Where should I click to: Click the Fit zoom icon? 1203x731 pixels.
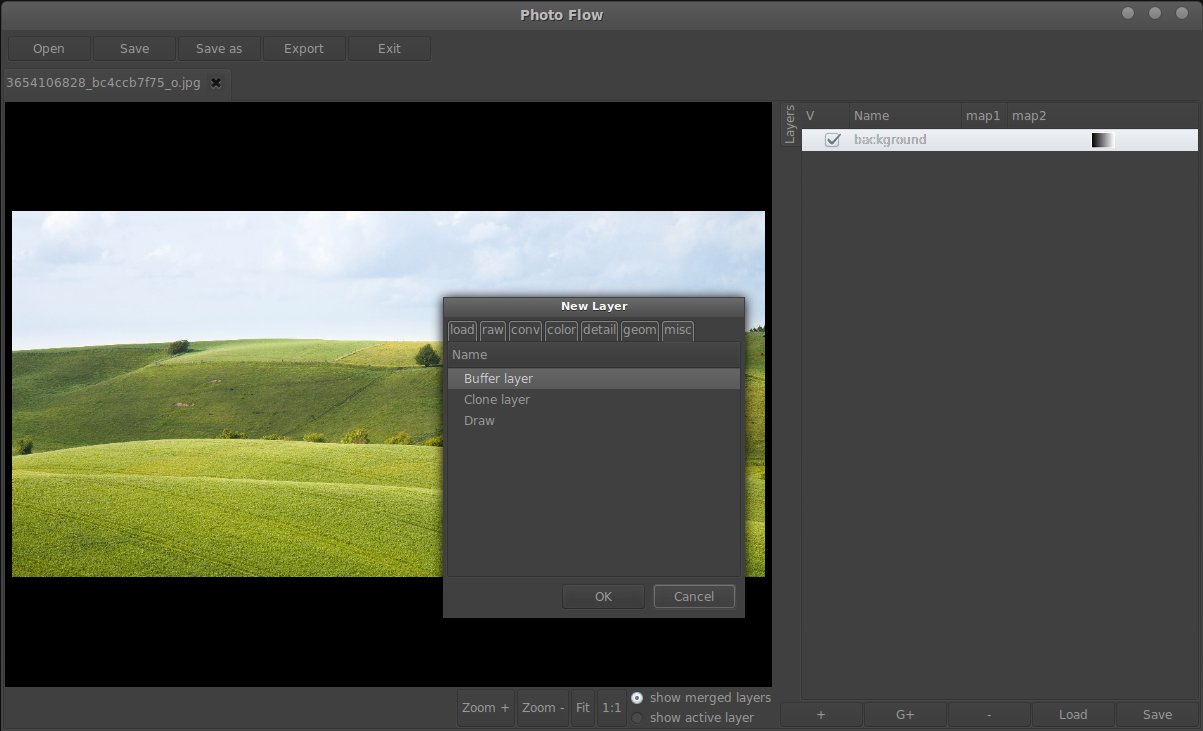(582, 707)
